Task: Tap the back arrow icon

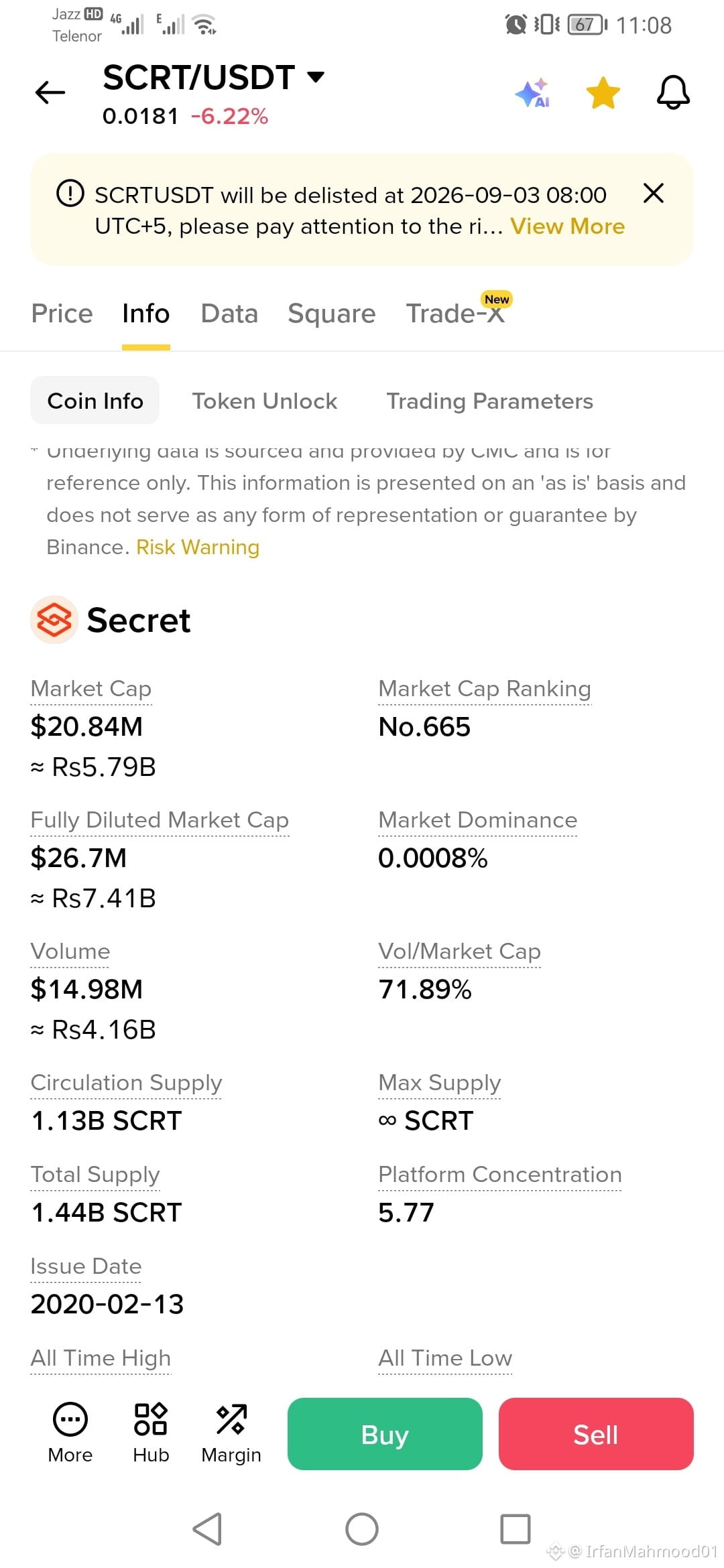Action: tap(50, 92)
